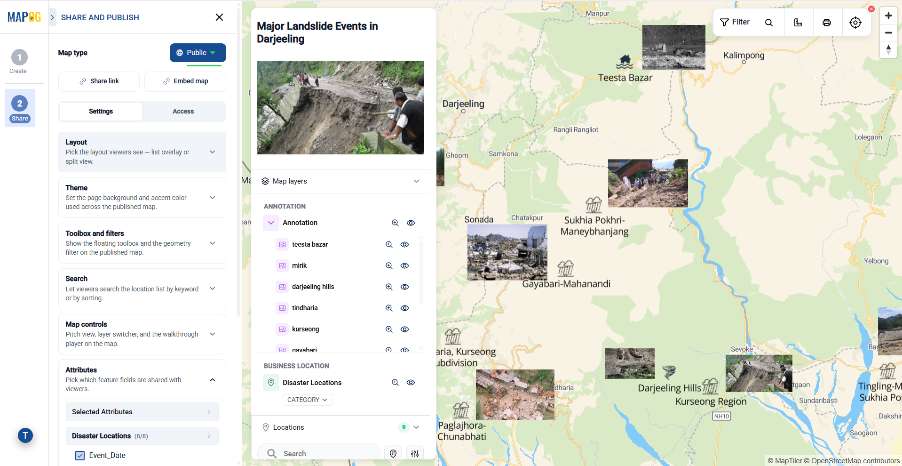902x466 pixels.
Task: Open the Filter tool in map toolbar
Action: 735,22
